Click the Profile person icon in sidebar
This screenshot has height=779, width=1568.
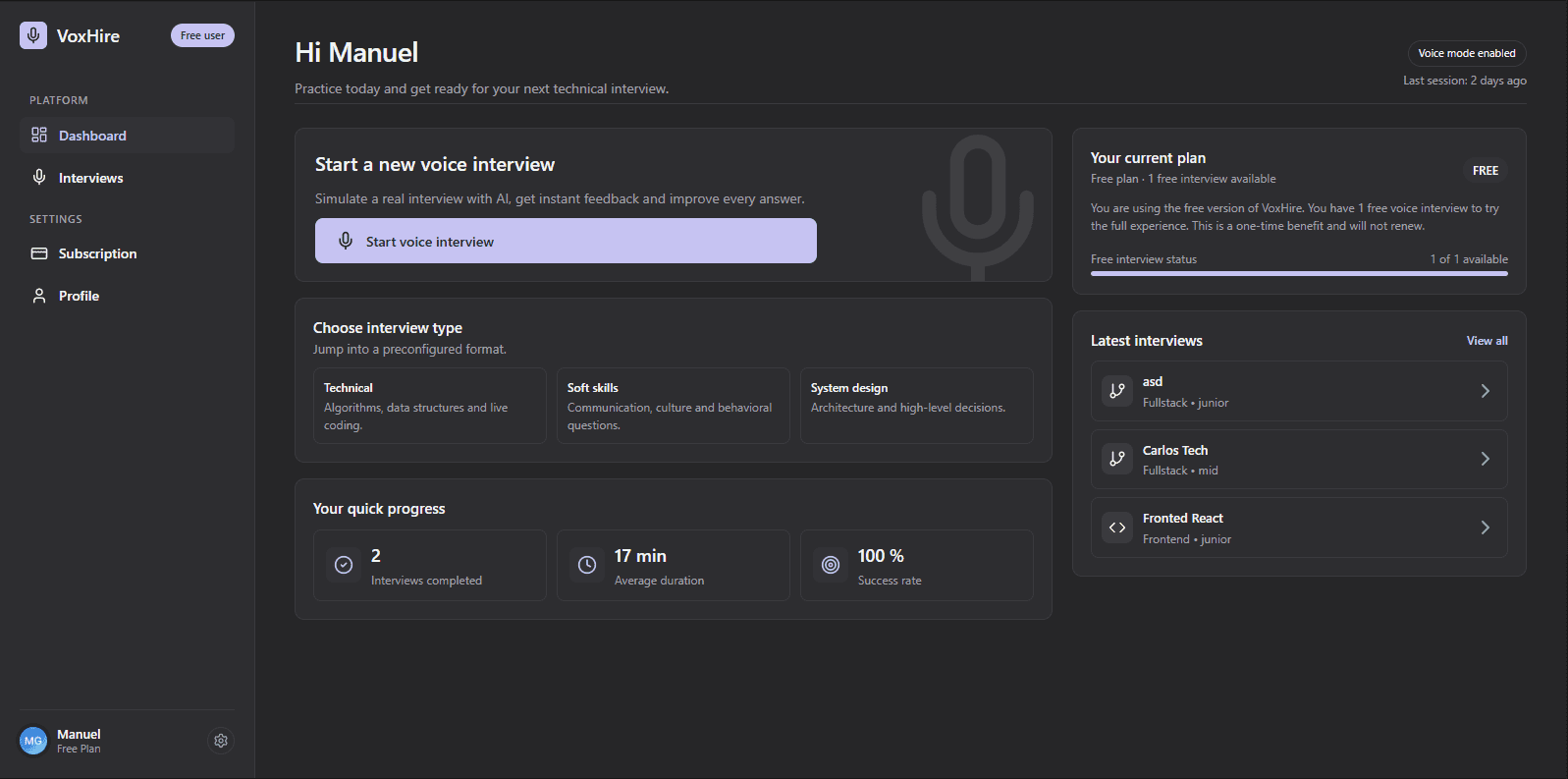point(39,296)
